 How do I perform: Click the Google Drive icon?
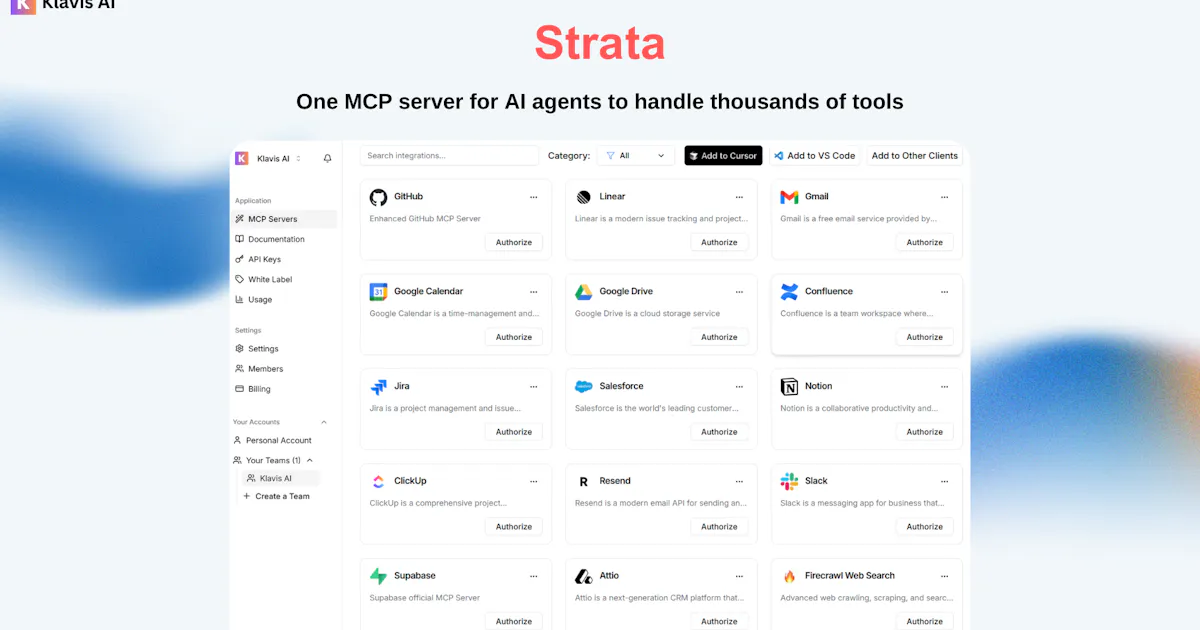583,292
